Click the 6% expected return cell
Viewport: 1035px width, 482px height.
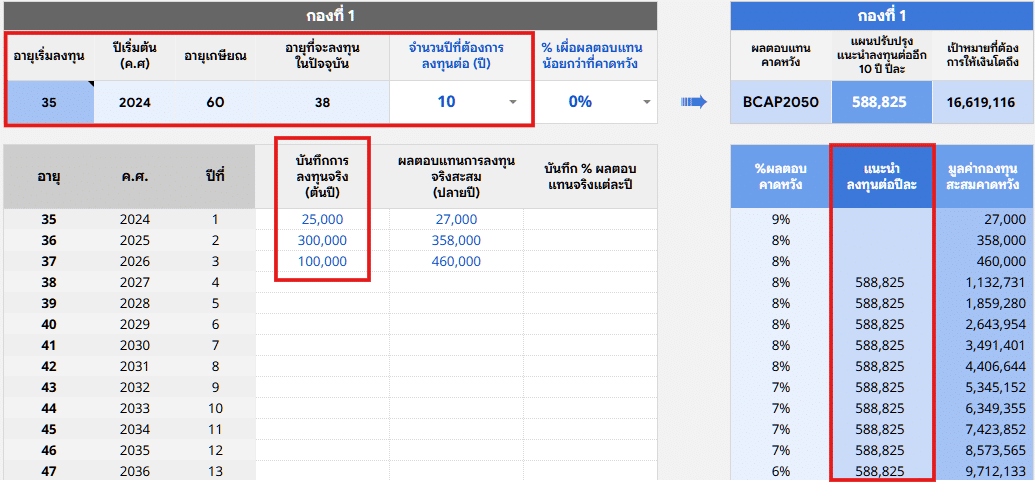point(781,471)
